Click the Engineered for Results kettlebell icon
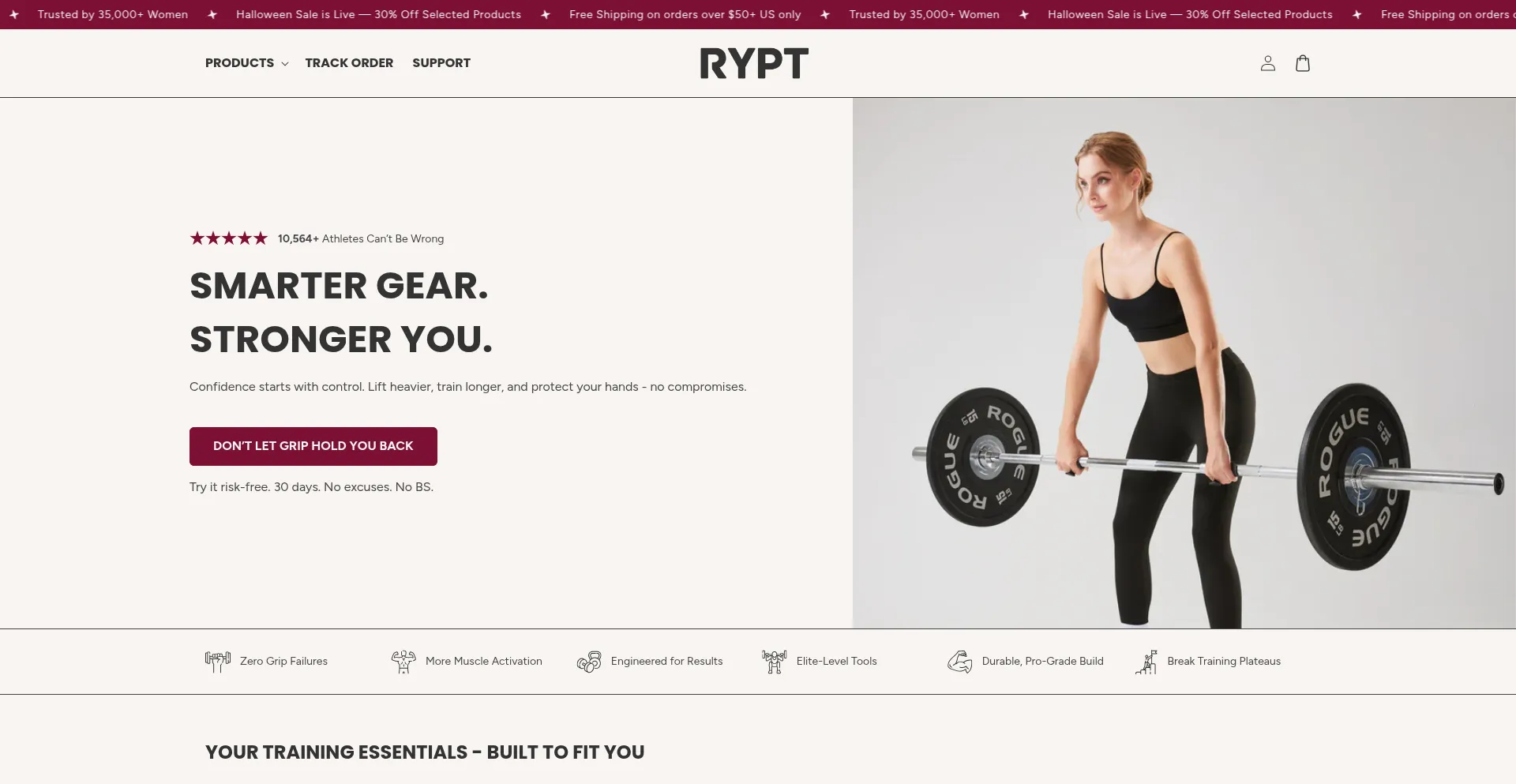This screenshot has width=1516, height=784. pyautogui.click(x=589, y=662)
